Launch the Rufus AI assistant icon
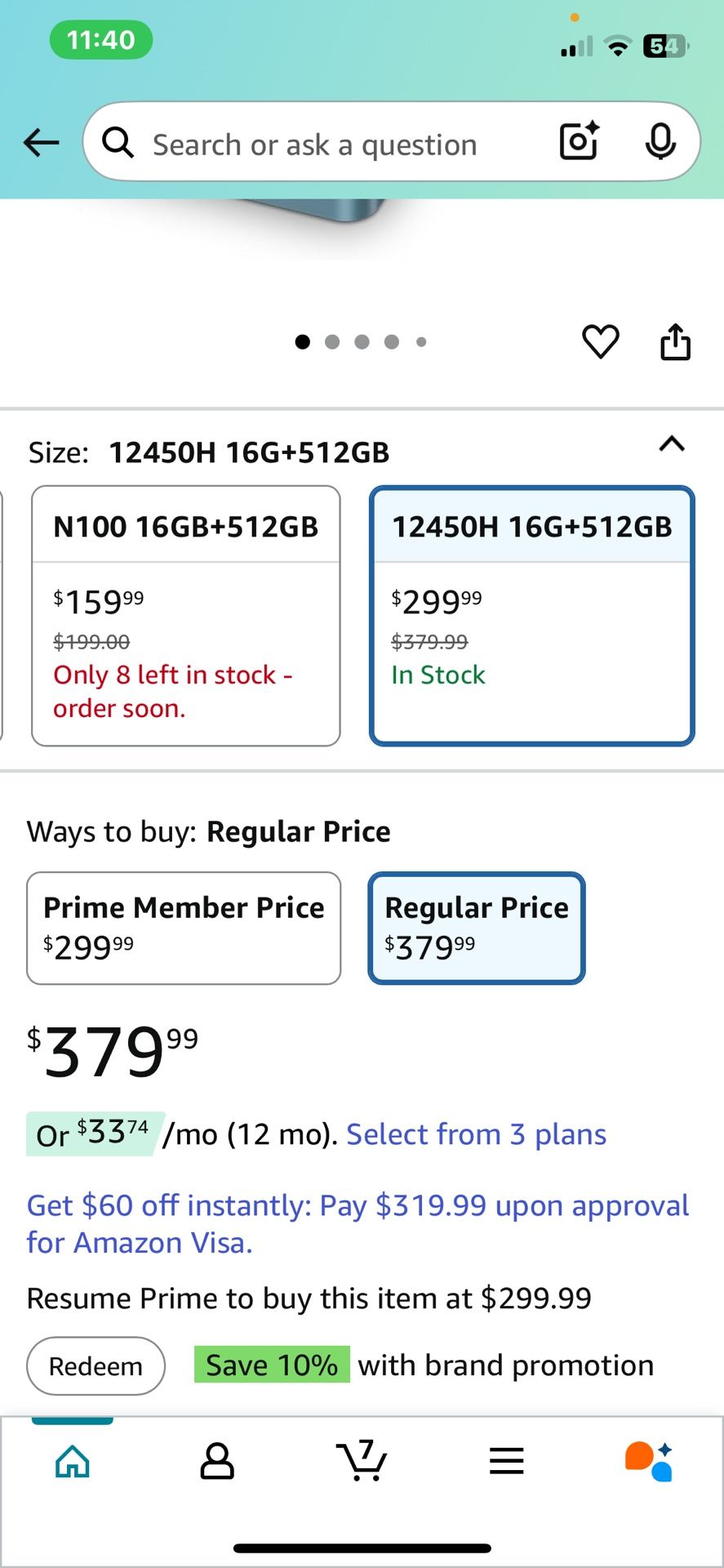The width and height of the screenshot is (724, 1568). click(650, 1460)
